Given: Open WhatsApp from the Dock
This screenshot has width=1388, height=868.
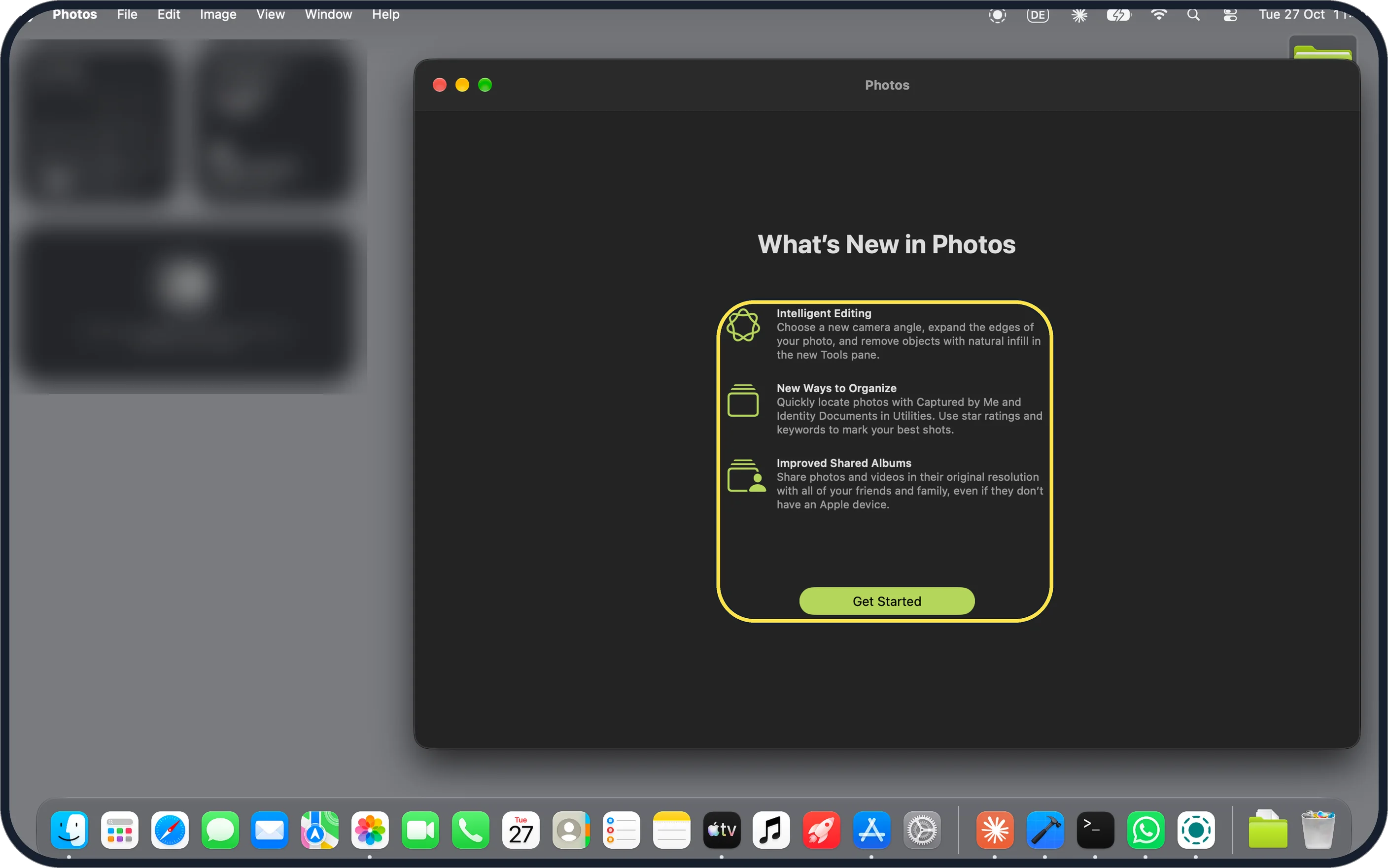Looking at the screenshot, I should [1145, 830].
